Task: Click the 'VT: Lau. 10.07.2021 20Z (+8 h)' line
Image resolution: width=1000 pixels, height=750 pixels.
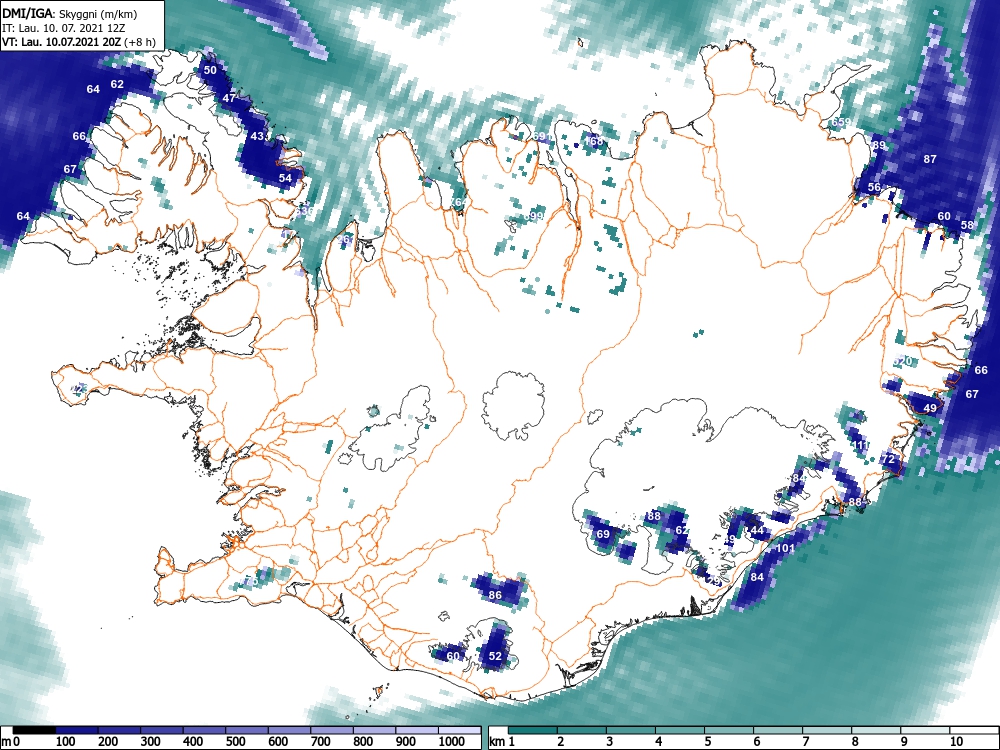Action: (x=78, y=42)
